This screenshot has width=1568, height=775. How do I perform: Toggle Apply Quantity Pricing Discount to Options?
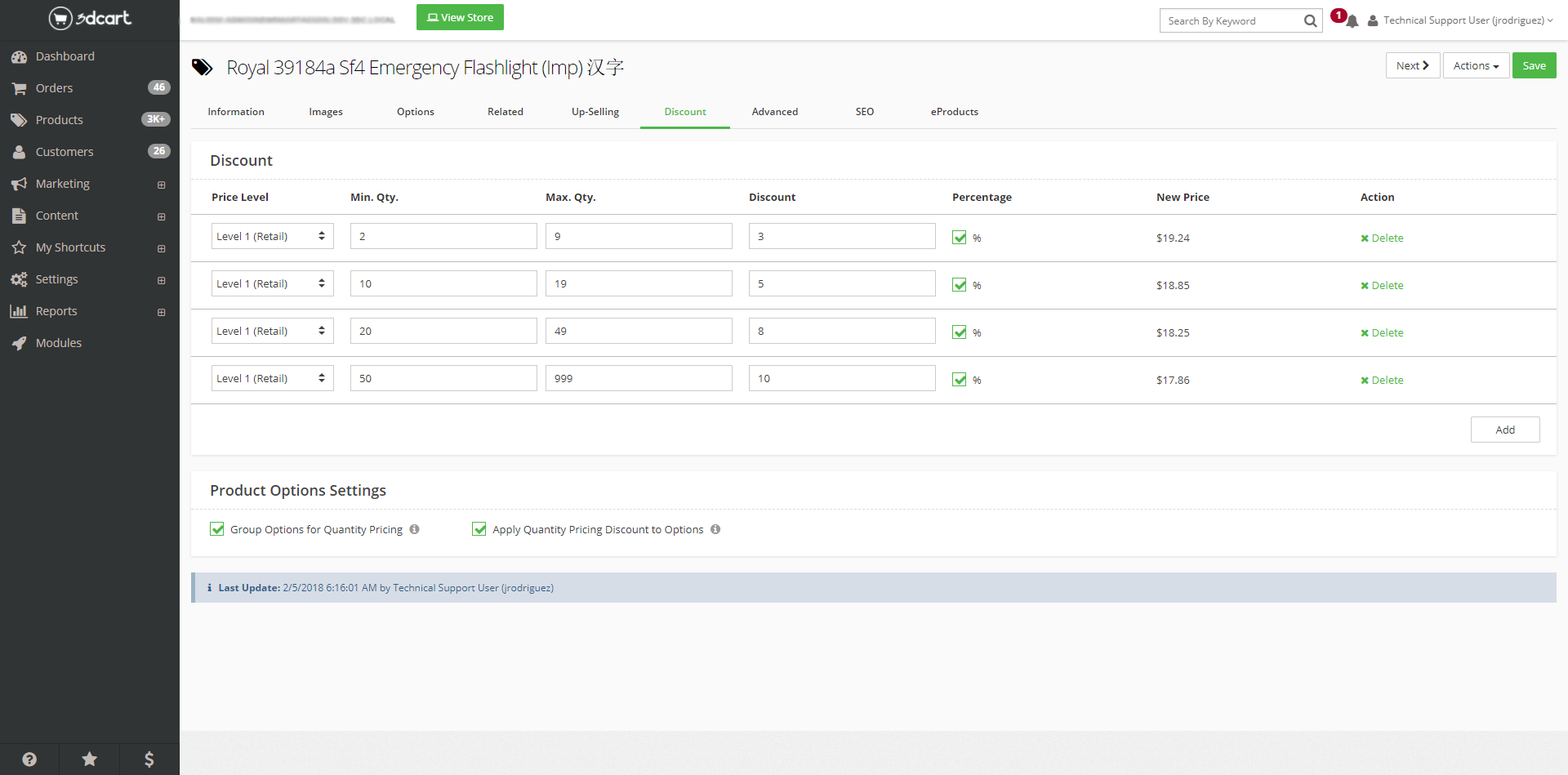pos(479,529)
